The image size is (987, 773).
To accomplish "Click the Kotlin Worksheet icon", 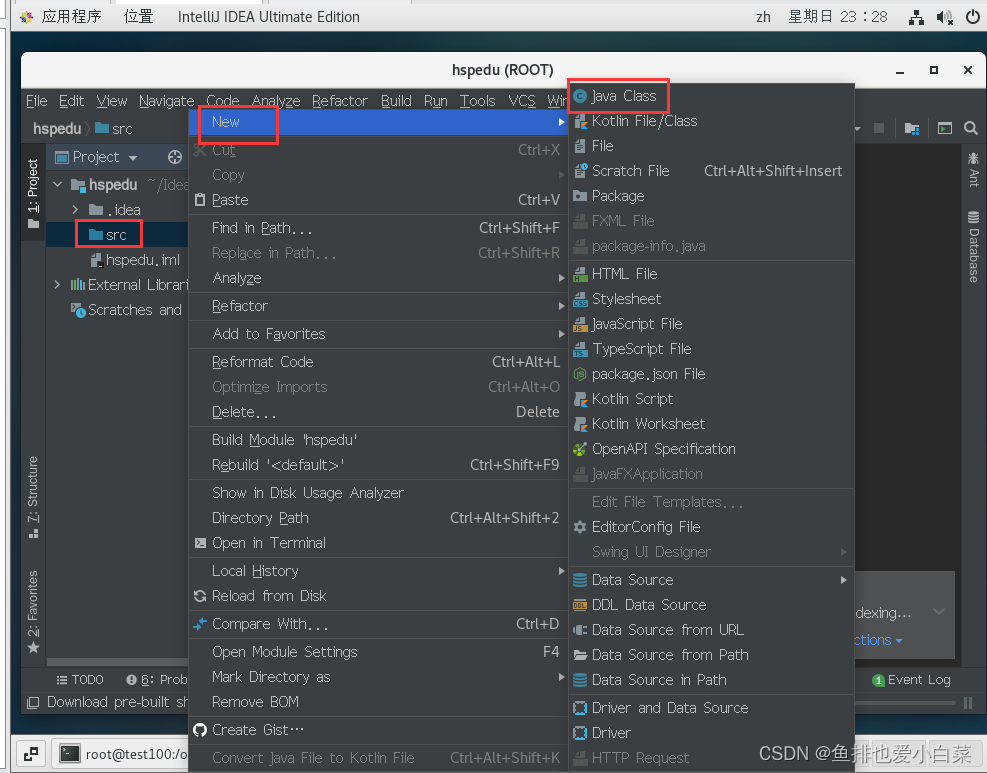I will pyautogui.click(x=580, y=424).
